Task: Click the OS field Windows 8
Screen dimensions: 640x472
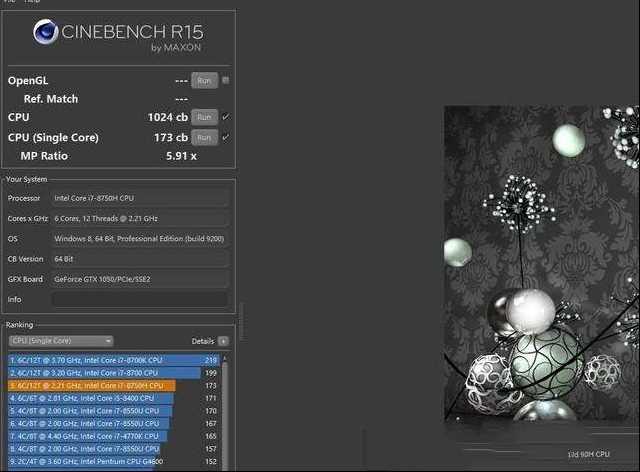Action: (140, 239)
